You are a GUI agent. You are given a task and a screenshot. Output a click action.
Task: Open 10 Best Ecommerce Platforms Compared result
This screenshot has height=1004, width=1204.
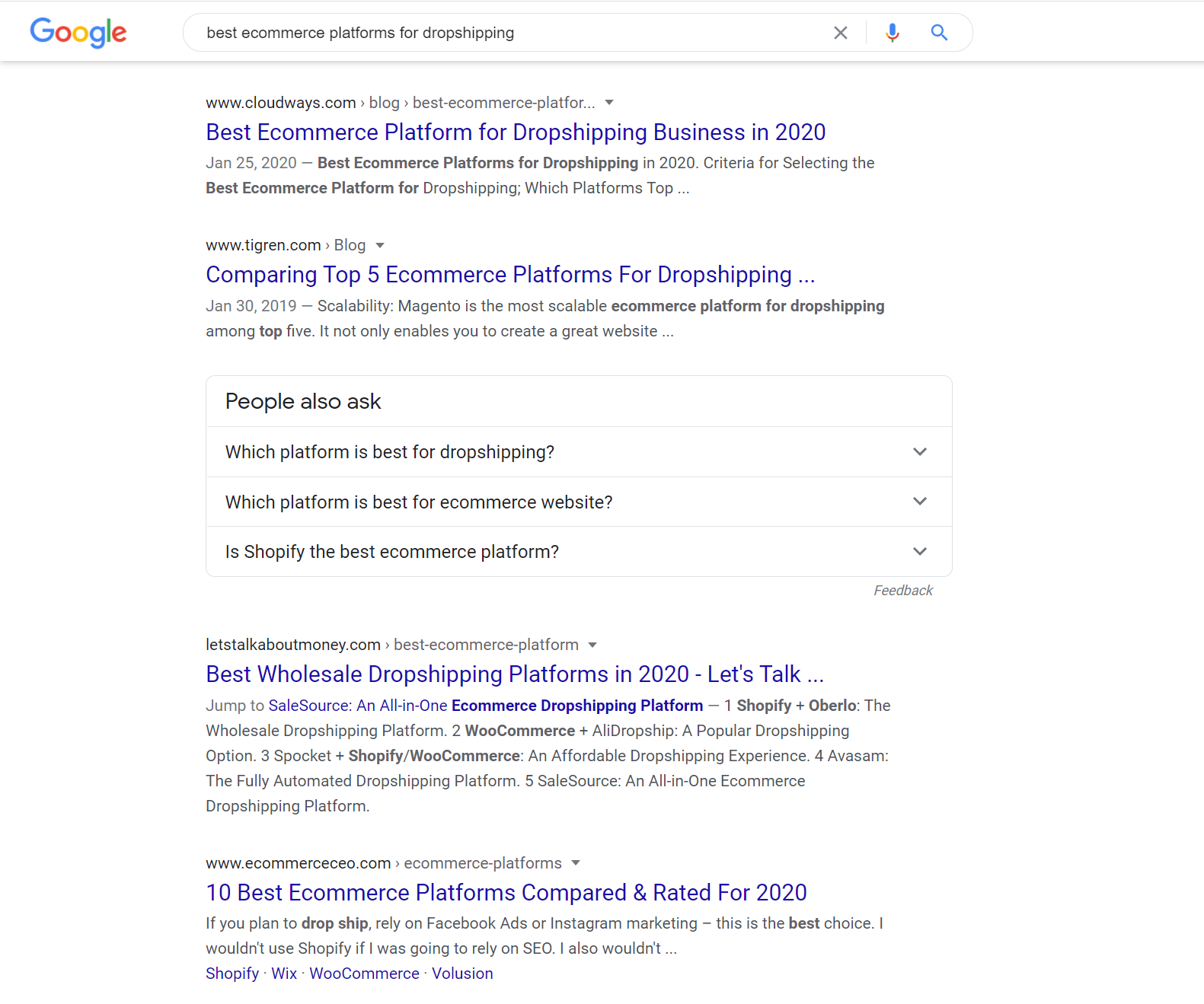point(506,893)
